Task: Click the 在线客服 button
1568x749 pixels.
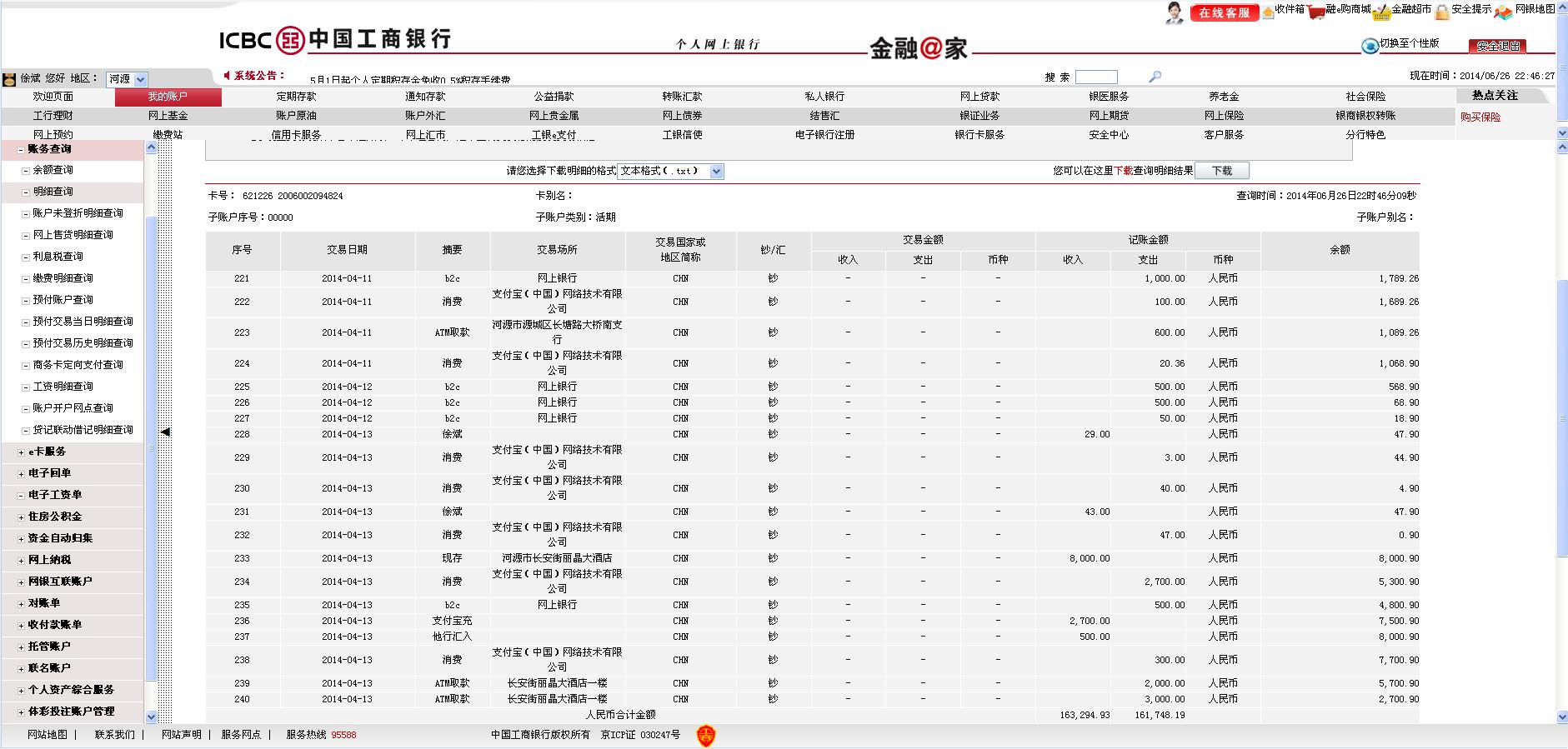Action: click(1225, 12)
